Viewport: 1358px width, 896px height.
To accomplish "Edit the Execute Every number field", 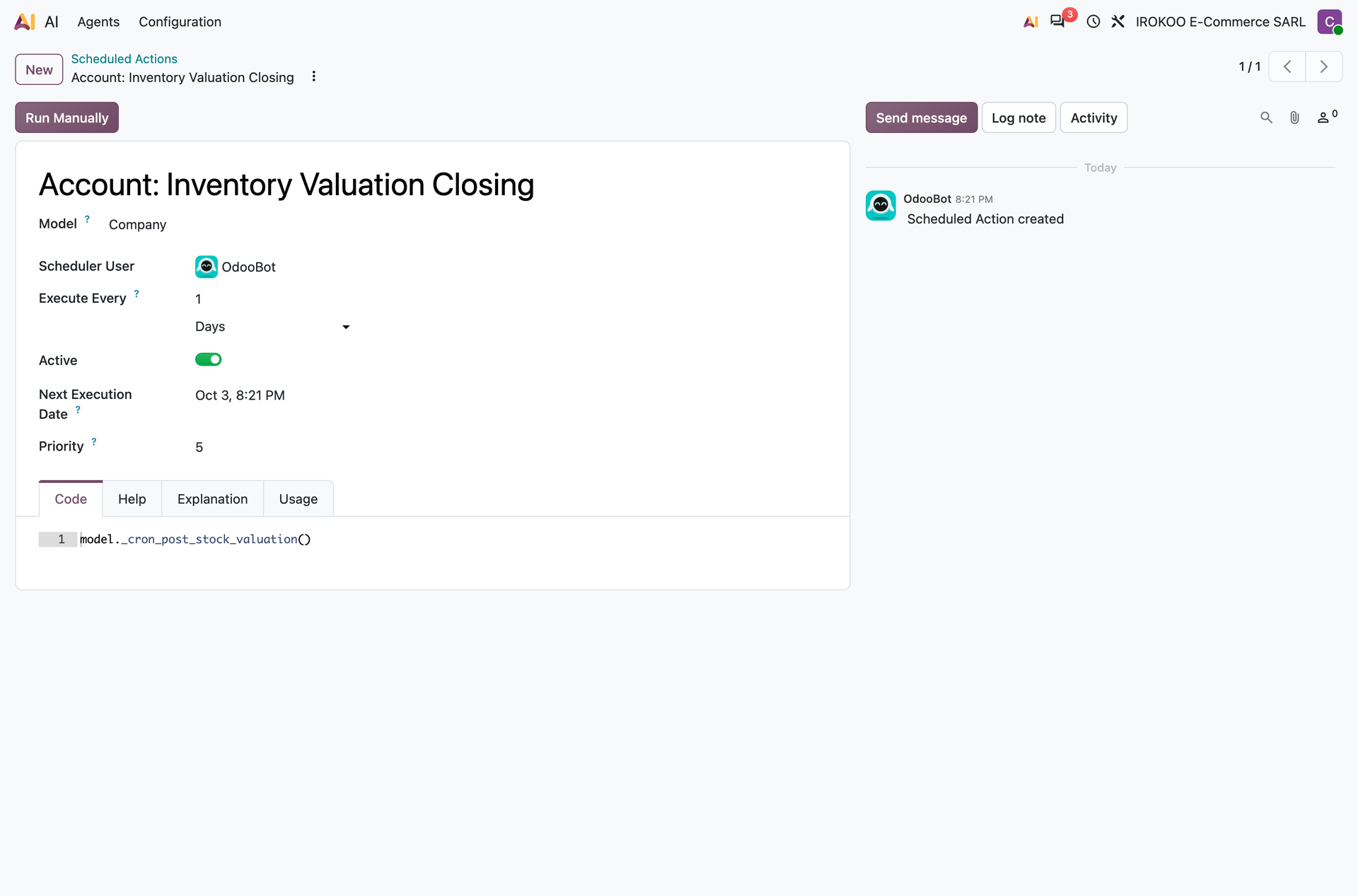I will (x=273, y=298).
